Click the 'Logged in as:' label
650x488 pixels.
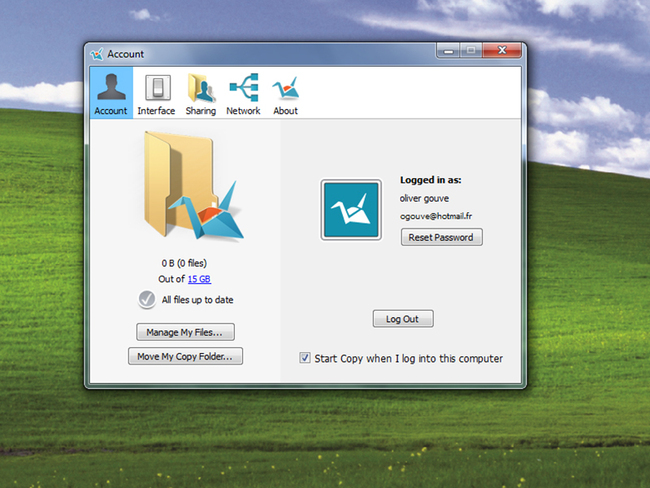click(x=431, y=180)
